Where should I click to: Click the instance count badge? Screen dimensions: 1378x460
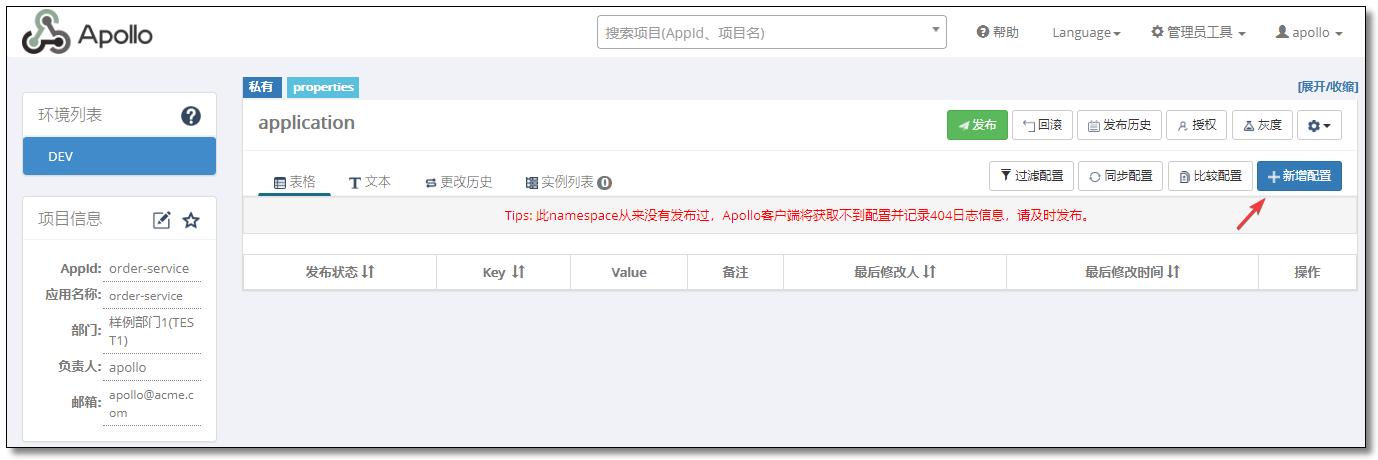tap(605, 183)
